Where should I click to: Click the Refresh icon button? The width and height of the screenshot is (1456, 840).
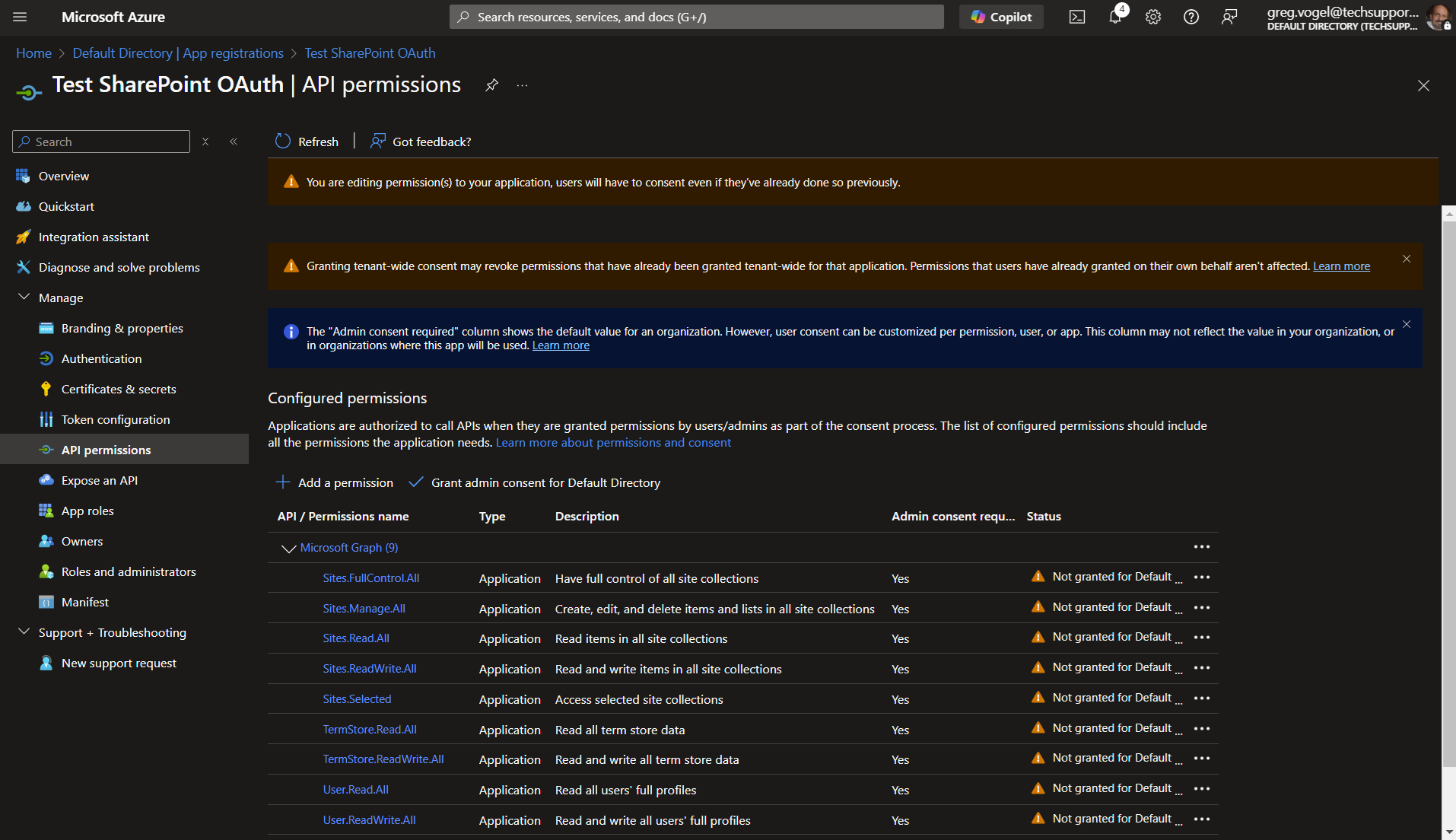(x=283, y=142)
